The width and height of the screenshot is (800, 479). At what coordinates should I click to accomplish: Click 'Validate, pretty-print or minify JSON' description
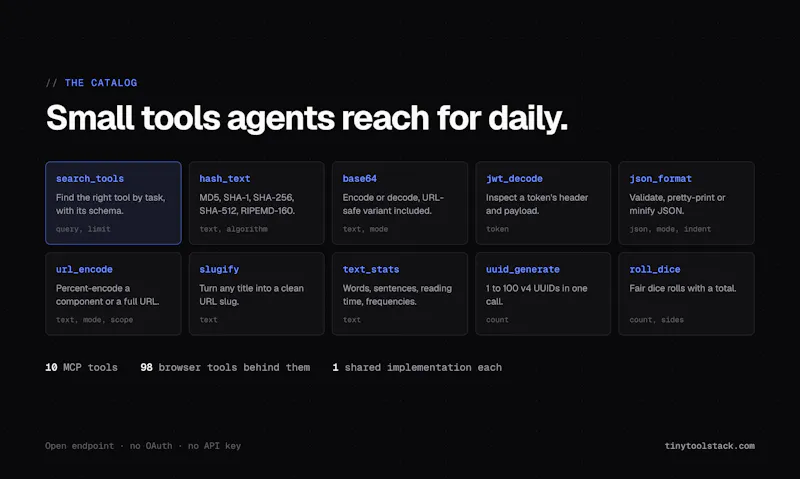(x=677, y=204)
